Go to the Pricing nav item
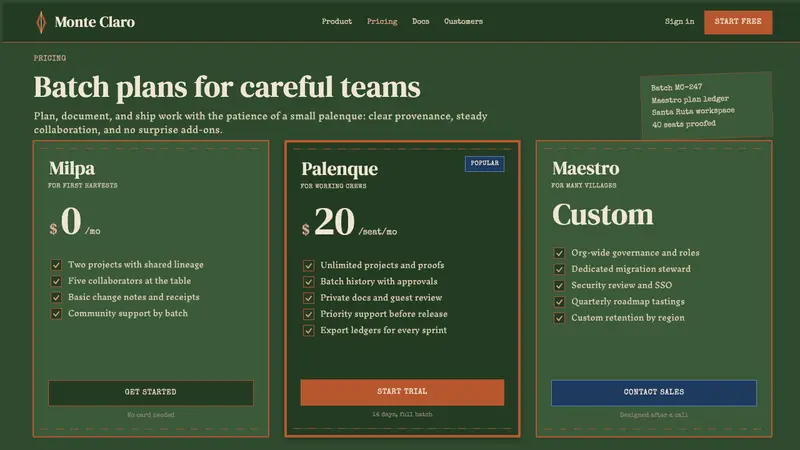 pyautogui.click(x=382, y=21)
